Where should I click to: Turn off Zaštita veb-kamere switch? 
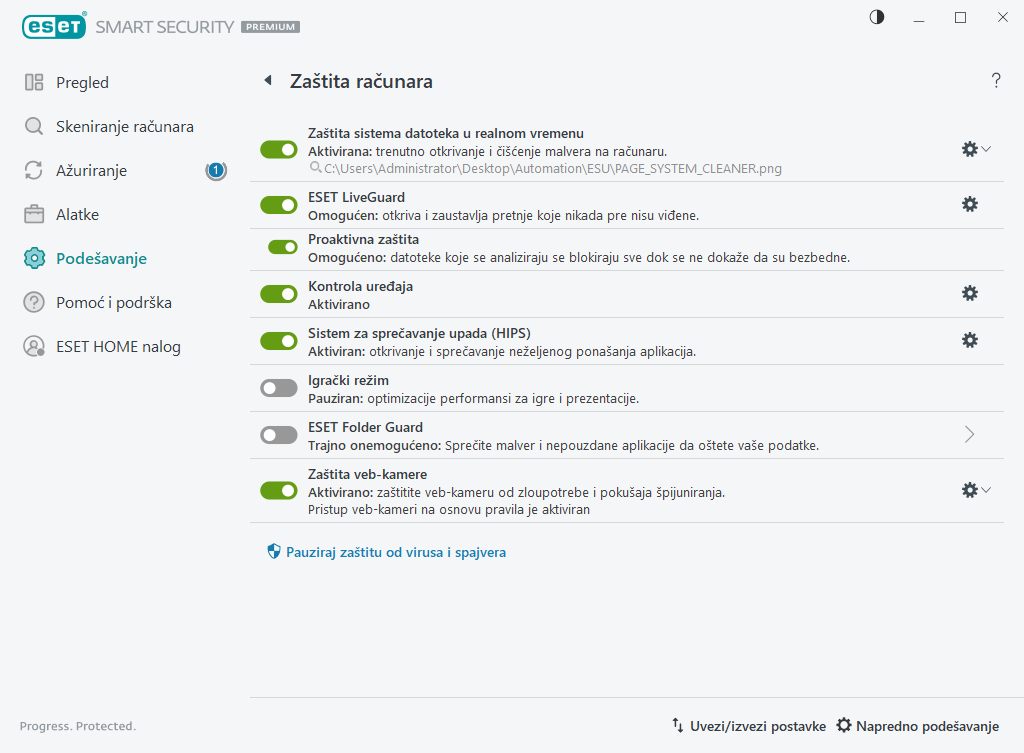[x=279, y=490]
